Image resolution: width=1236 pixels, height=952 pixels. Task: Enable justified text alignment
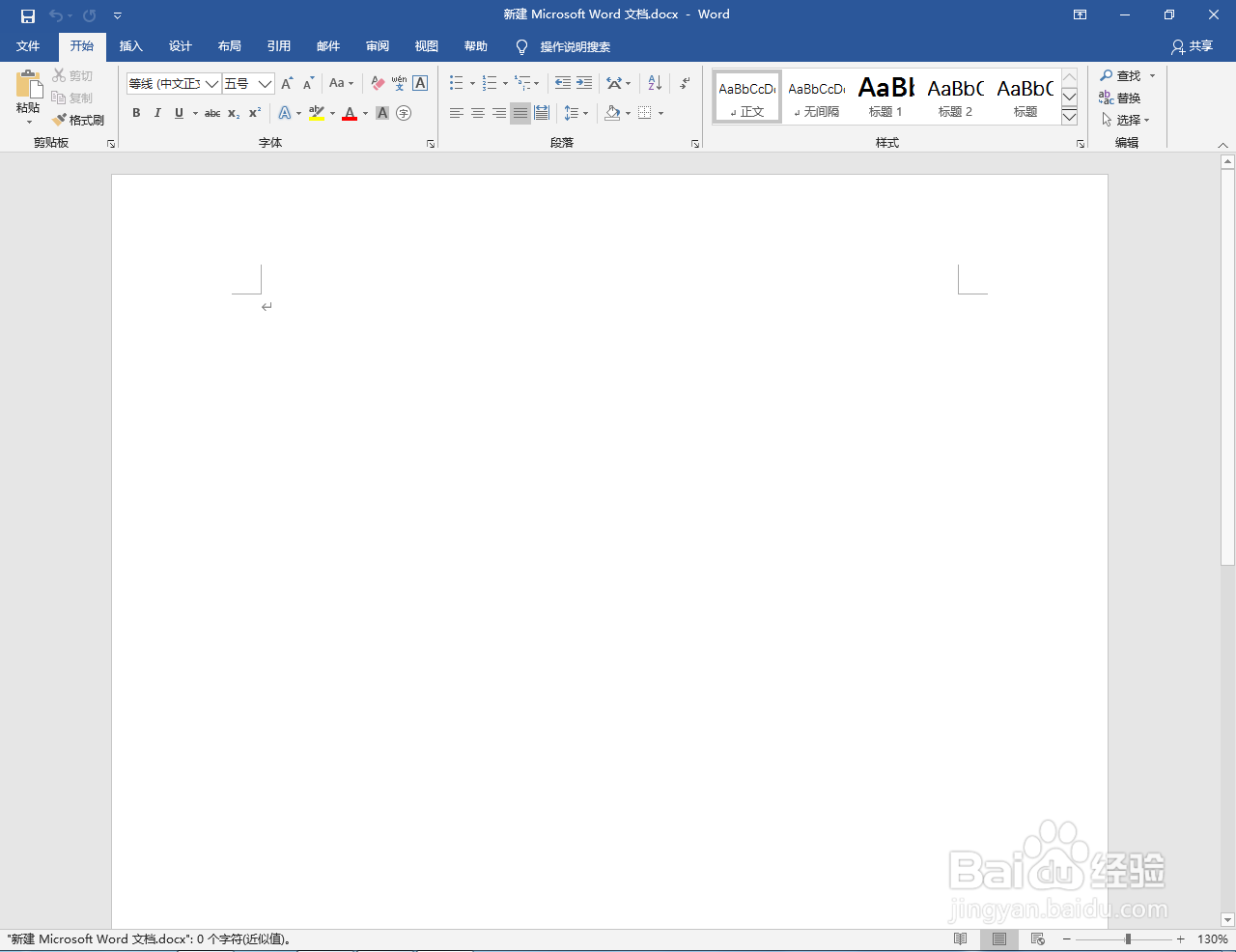coord(520,113)
